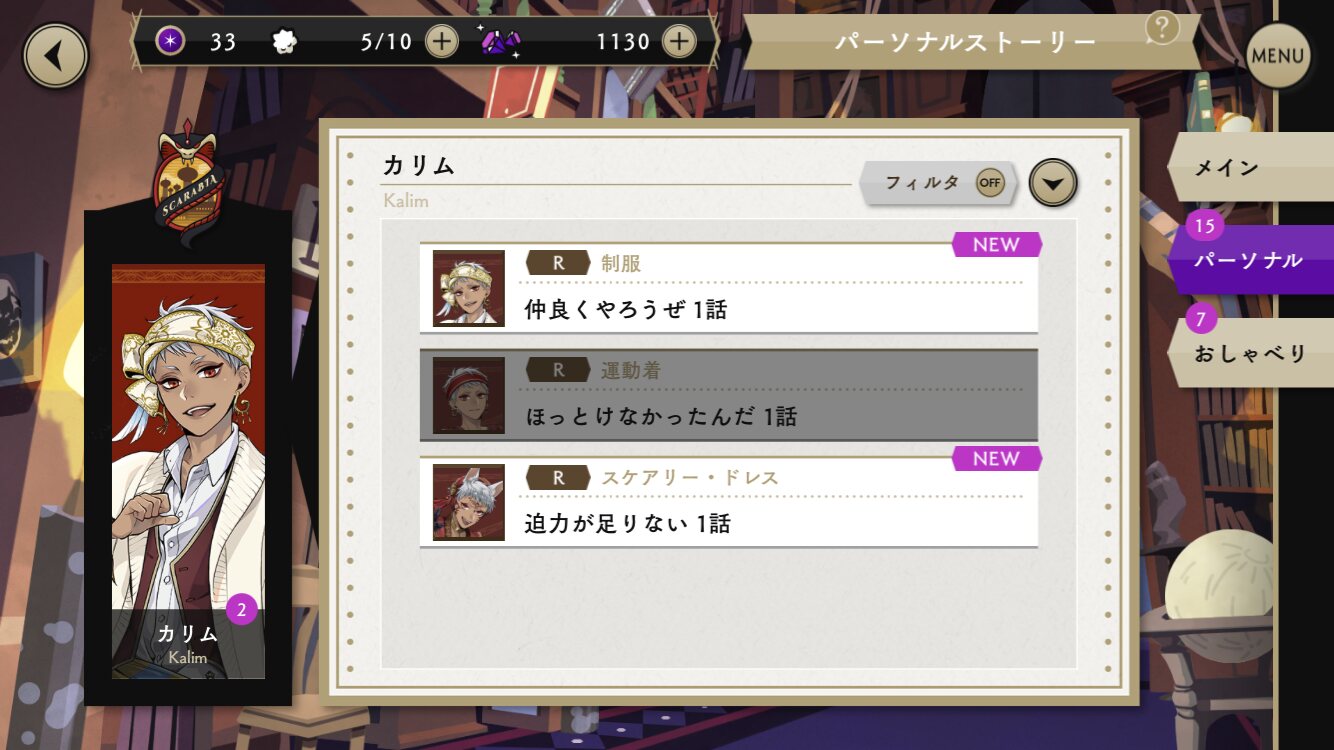1334x750 pixels.
Task: Open story ほっとけなかったんだ 1話
Action: pos(729,395)
